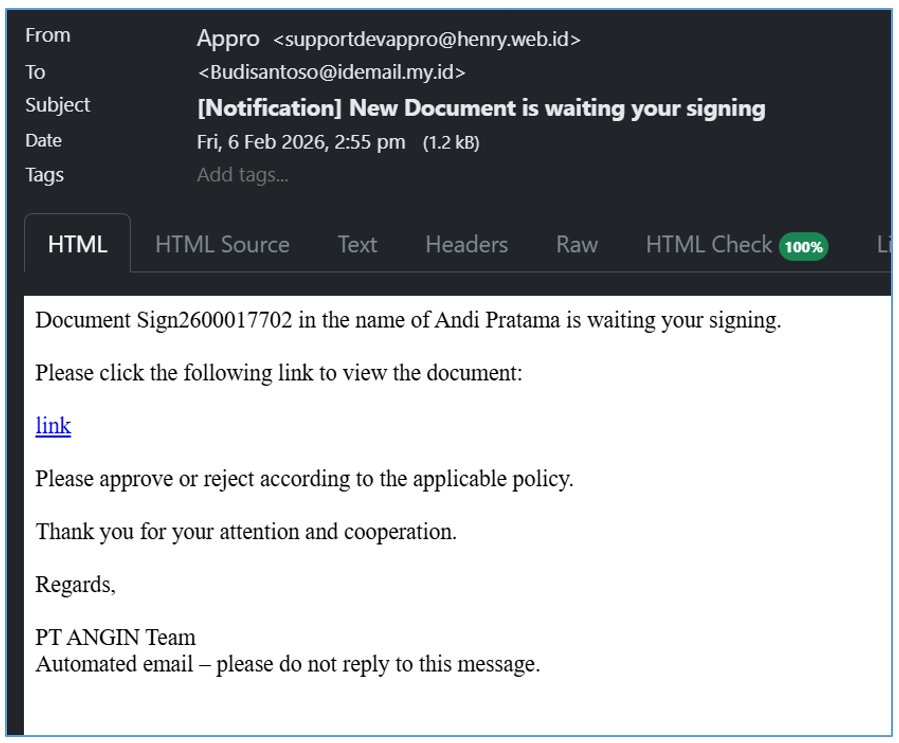Open the HTML Source tab

point(222,245)
